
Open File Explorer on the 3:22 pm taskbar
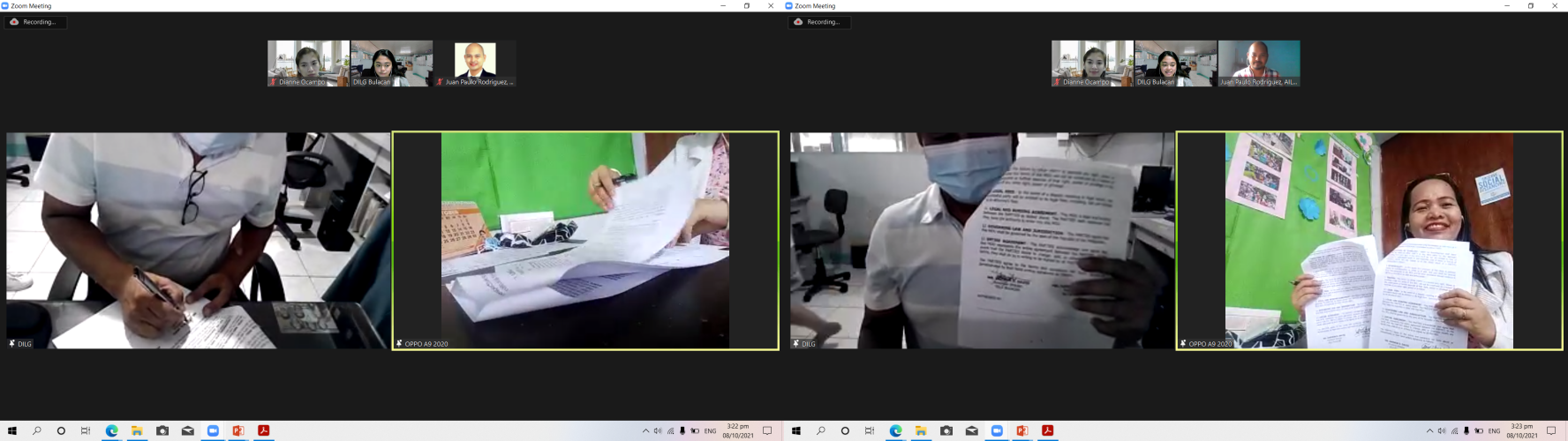(137, 431)
